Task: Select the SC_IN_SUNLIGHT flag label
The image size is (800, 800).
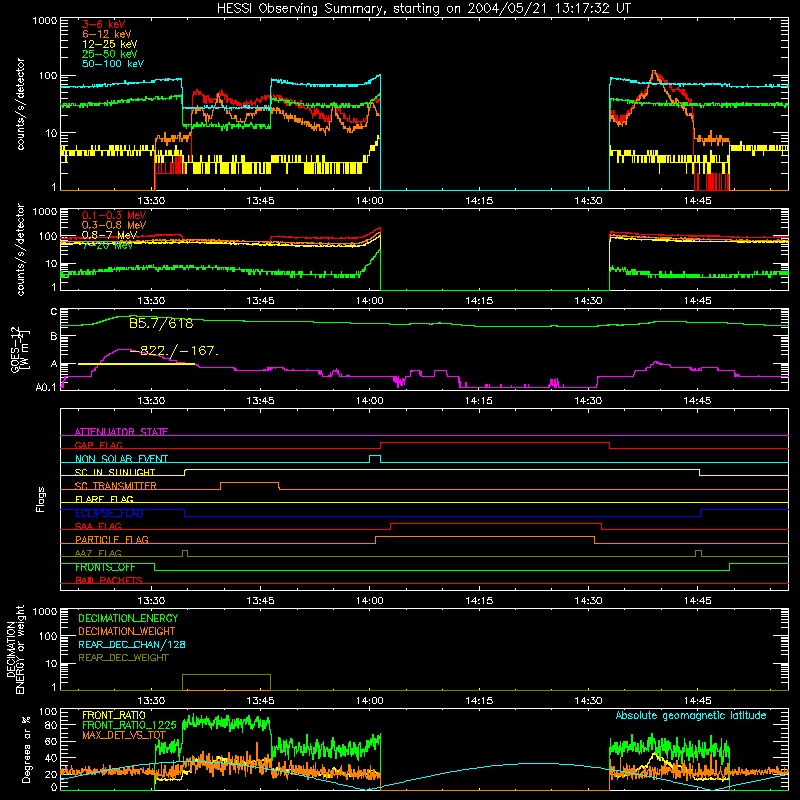Action: (x=115, y=472)
